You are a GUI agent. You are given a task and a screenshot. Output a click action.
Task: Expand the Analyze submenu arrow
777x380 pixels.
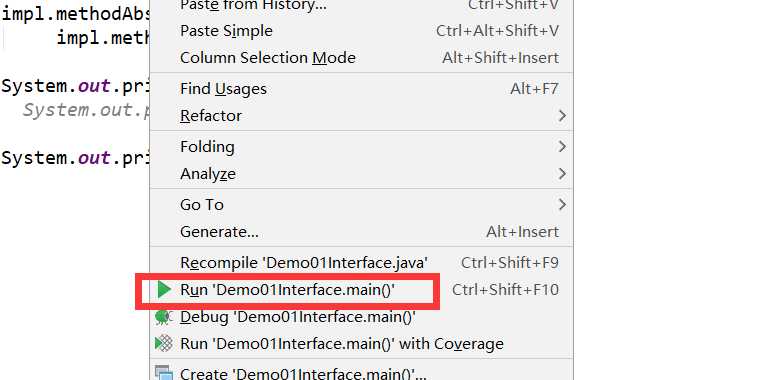coord(562,174)
